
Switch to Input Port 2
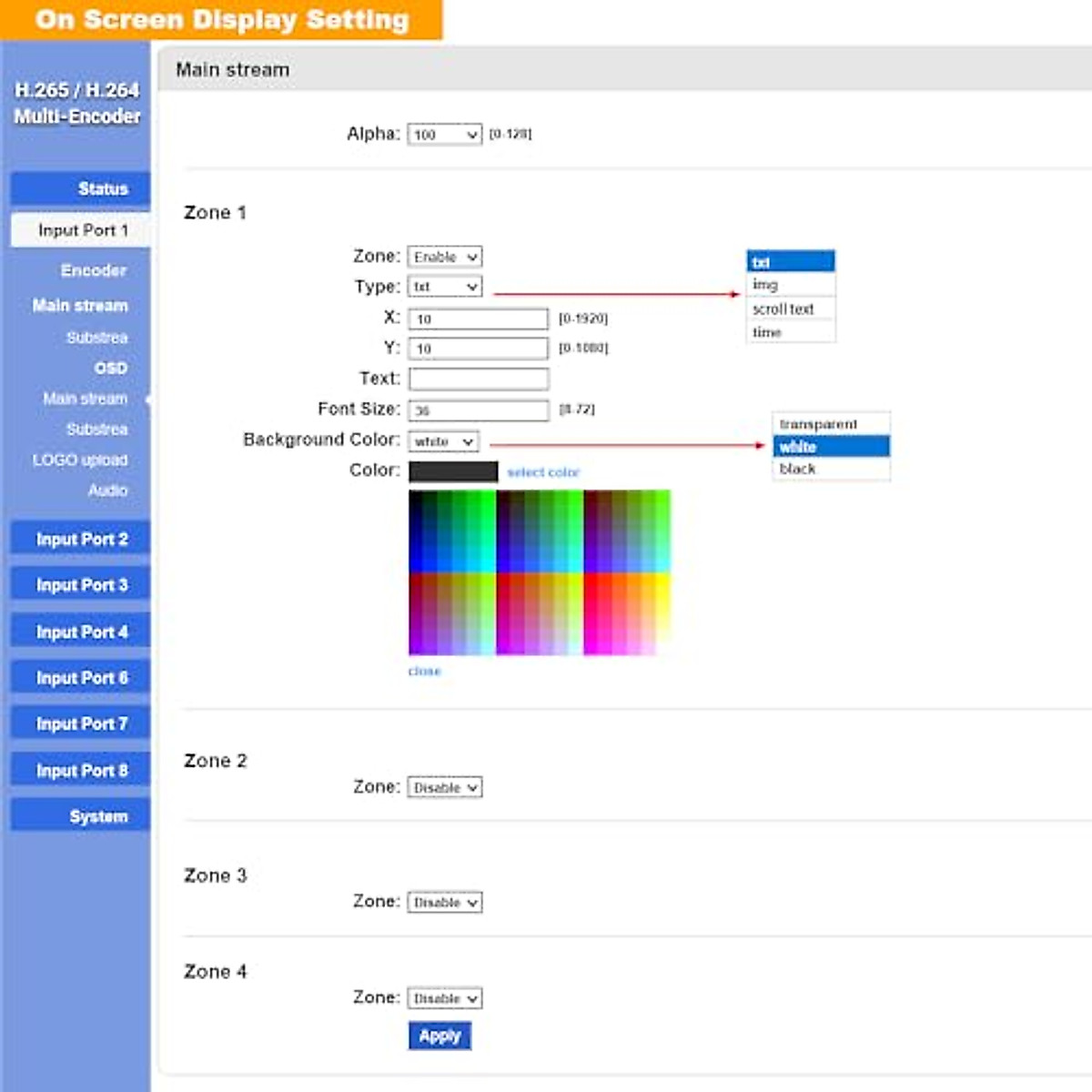(x=80, y=540)
